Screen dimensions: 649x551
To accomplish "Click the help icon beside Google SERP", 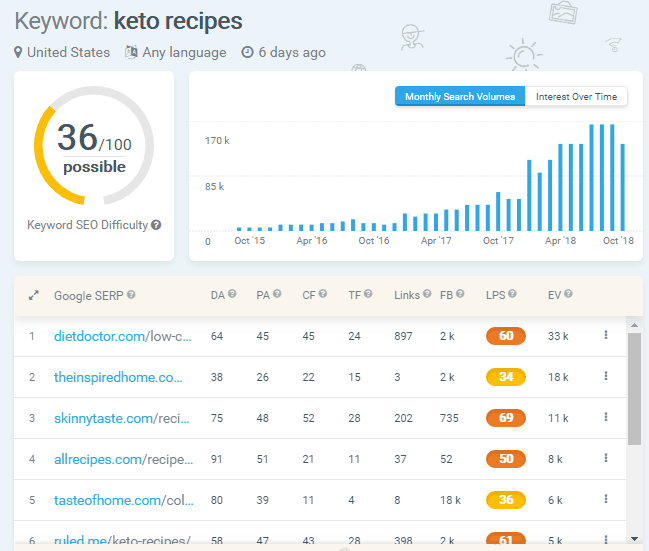I will click(x=132, y=295).
